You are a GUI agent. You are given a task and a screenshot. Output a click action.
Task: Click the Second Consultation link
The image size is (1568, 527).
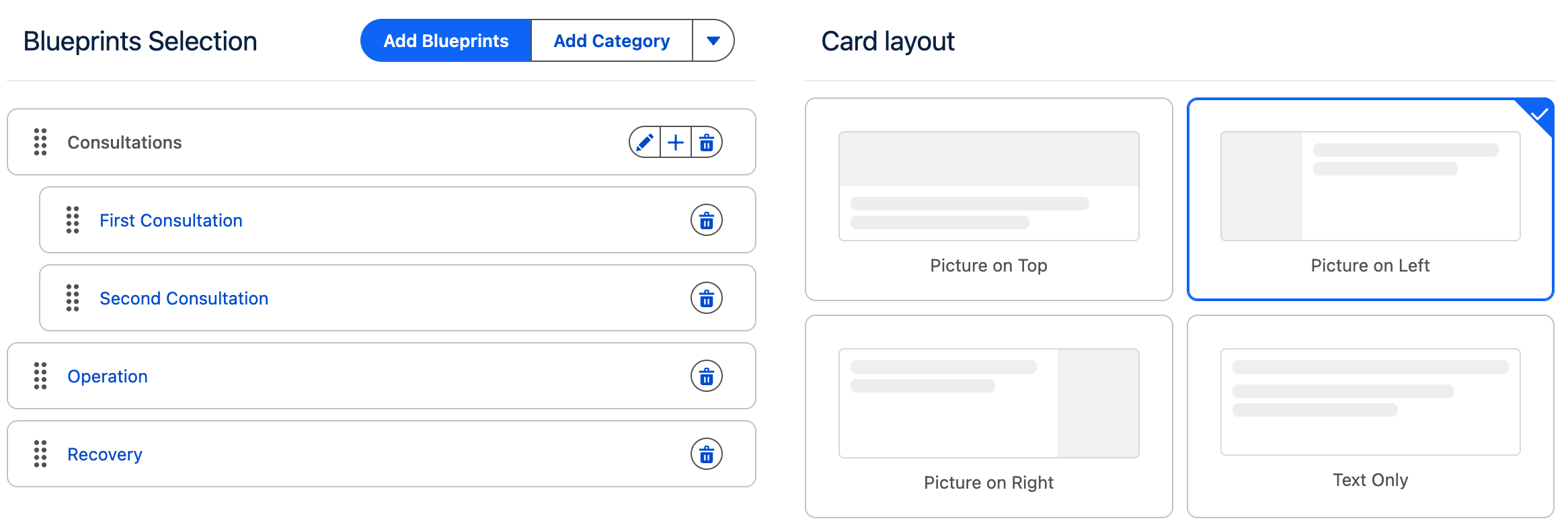point(184,298)
